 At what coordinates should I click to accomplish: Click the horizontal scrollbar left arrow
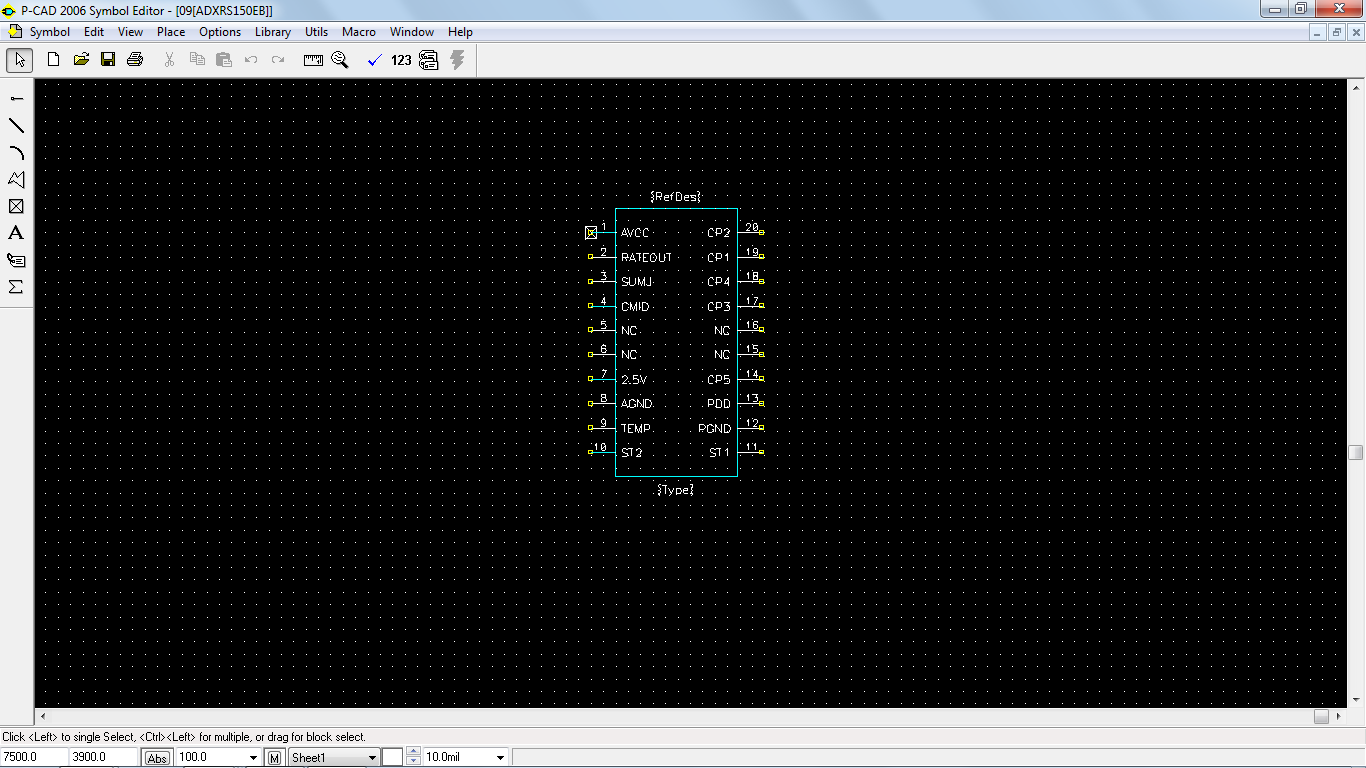pos(42,716)
